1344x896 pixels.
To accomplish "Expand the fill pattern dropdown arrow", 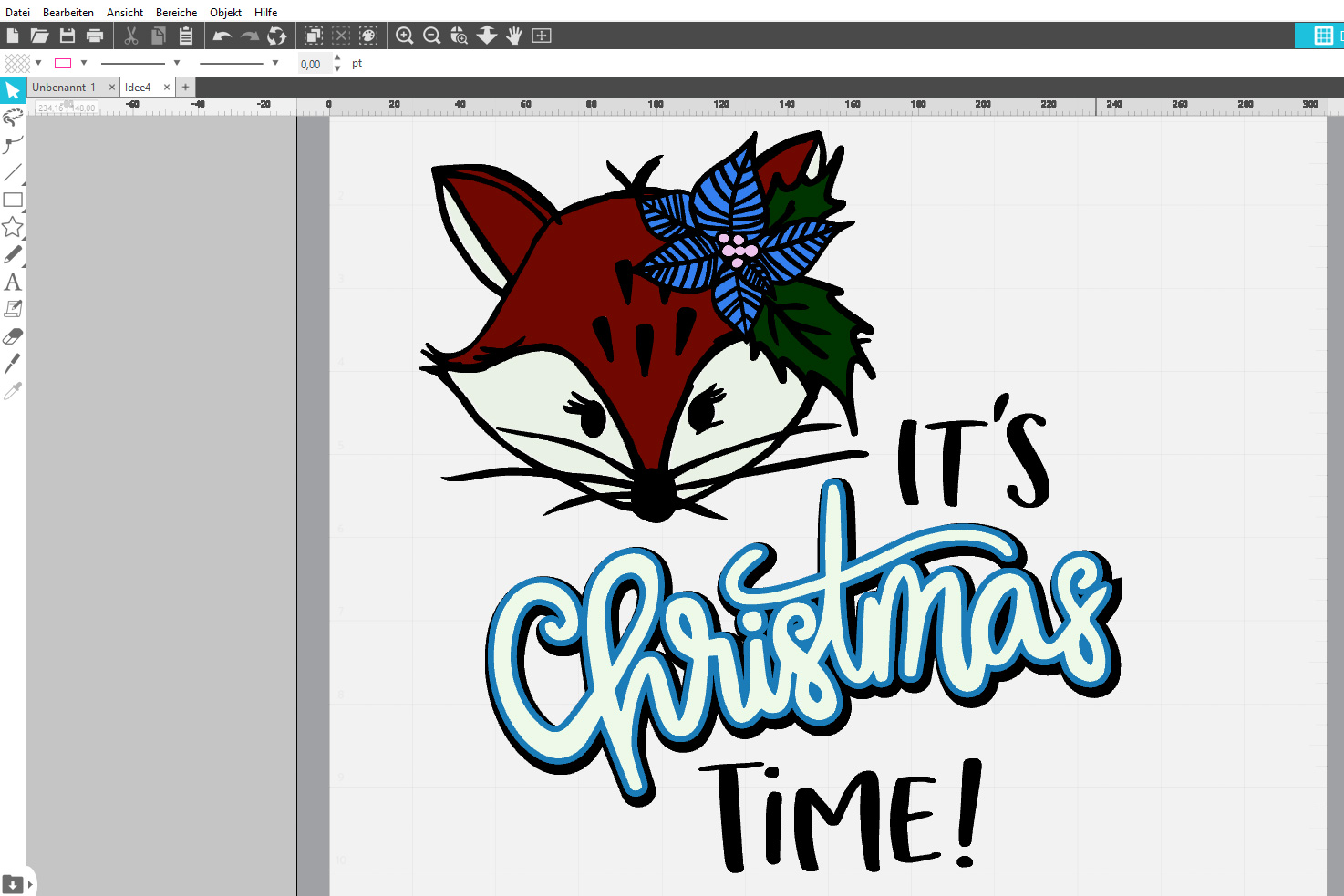I will pos(38,63).
